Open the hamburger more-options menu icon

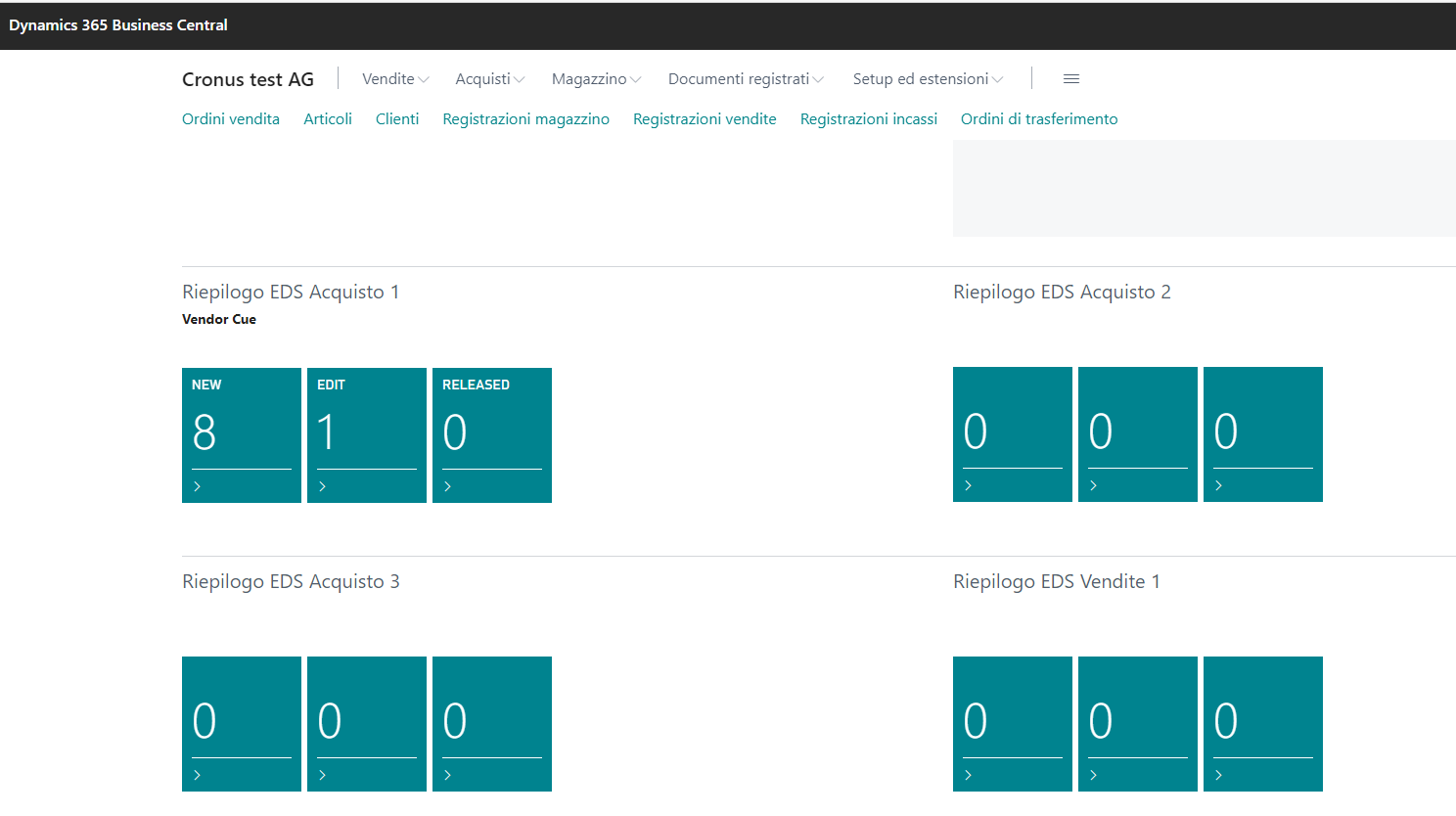click(1070, 79)
